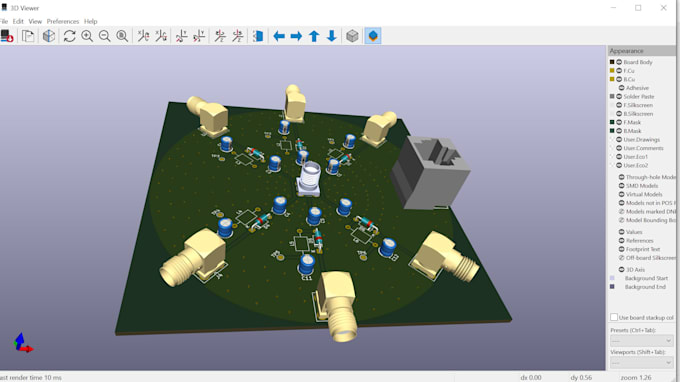The image size is (680, 382).
Task: Toggle Footprint Text visibility eye
Action: 621,249
